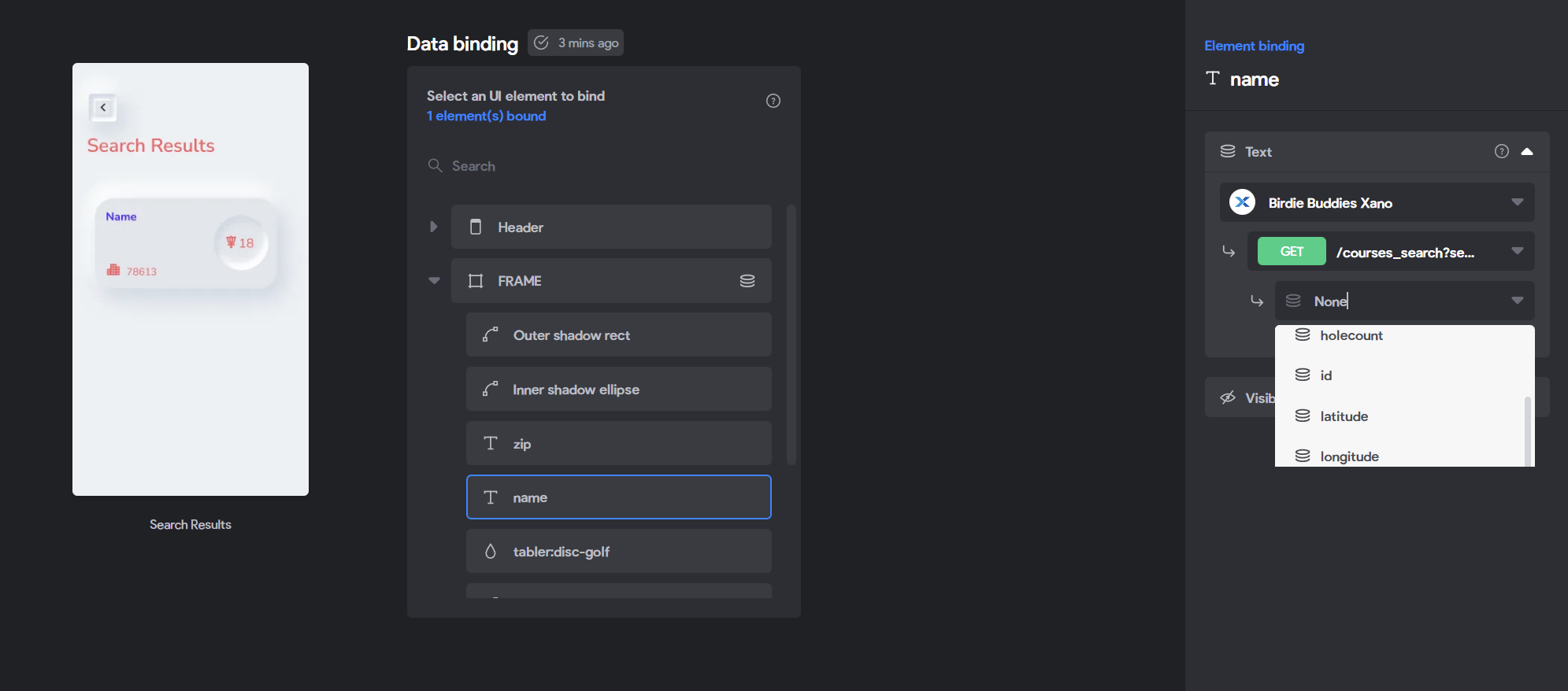Click the Visibility eye icon
1568x691 pixels.
click(x=1228, y=397)
